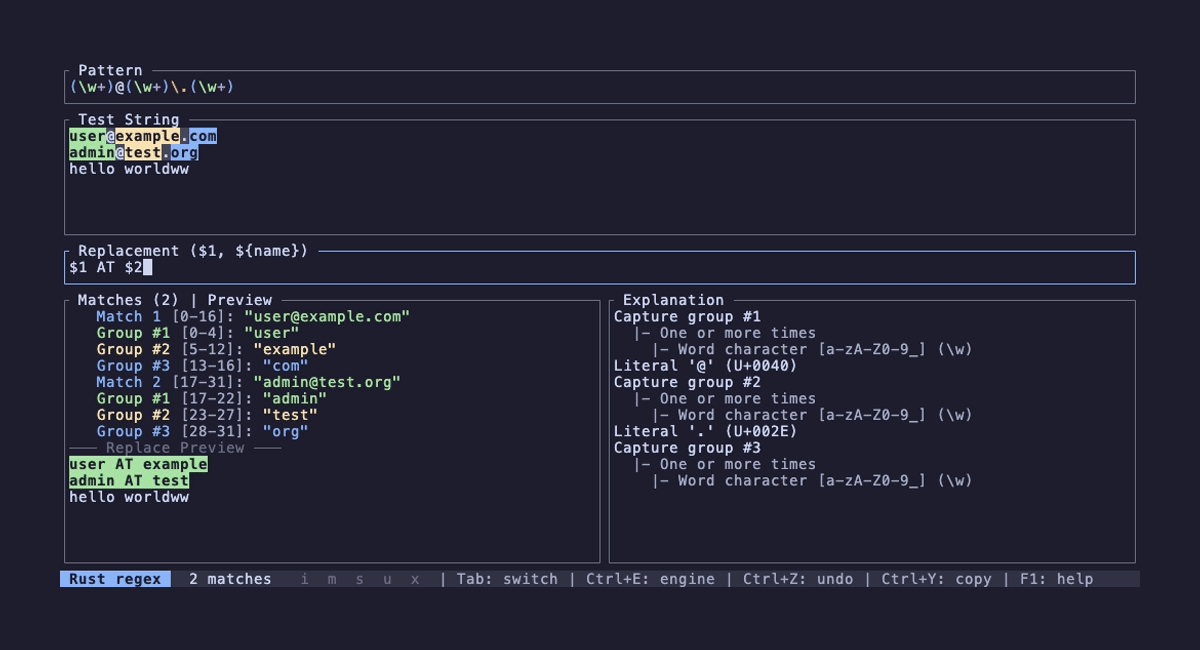Enable the u unicode flag
This screenshot has width=1200, height=650.
(387, 578)
